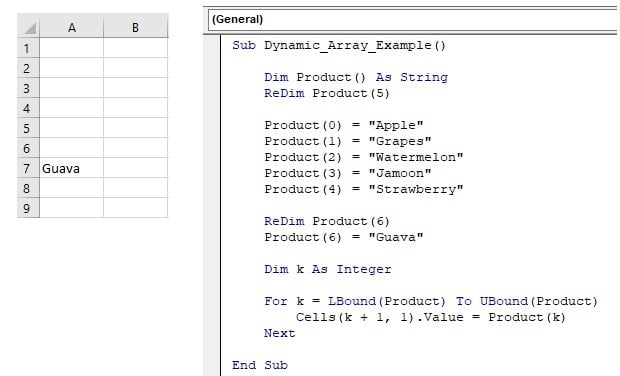Click the End Sub line
This screenshot has height=376, width=620.
point(260,365)
